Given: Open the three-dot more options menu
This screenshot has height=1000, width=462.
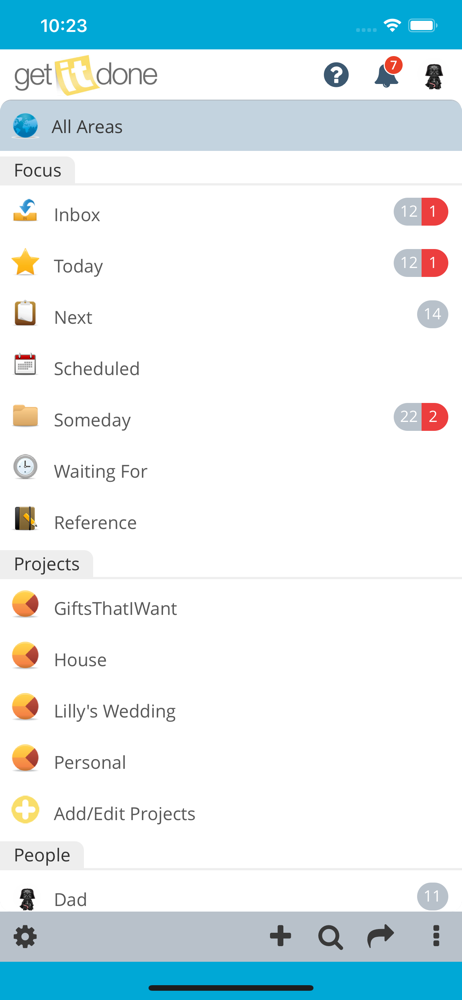Looking at the screenshot, I should [436, 936].
